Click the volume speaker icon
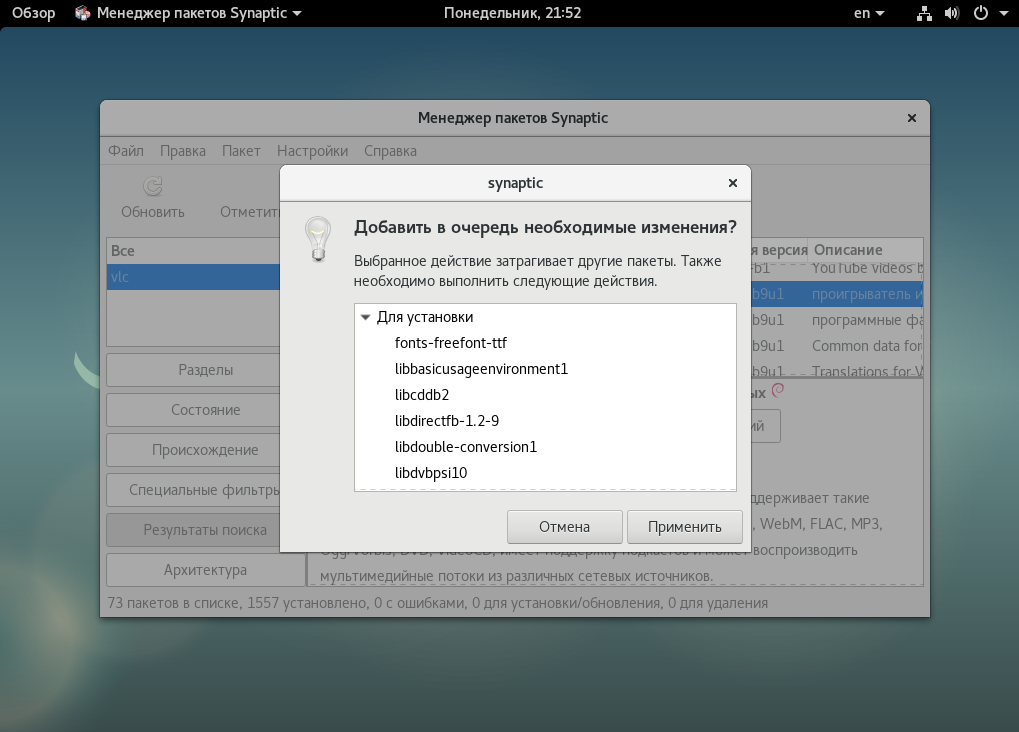Image resolution: width=1019 pixels, height=732 pixels. 952,13
